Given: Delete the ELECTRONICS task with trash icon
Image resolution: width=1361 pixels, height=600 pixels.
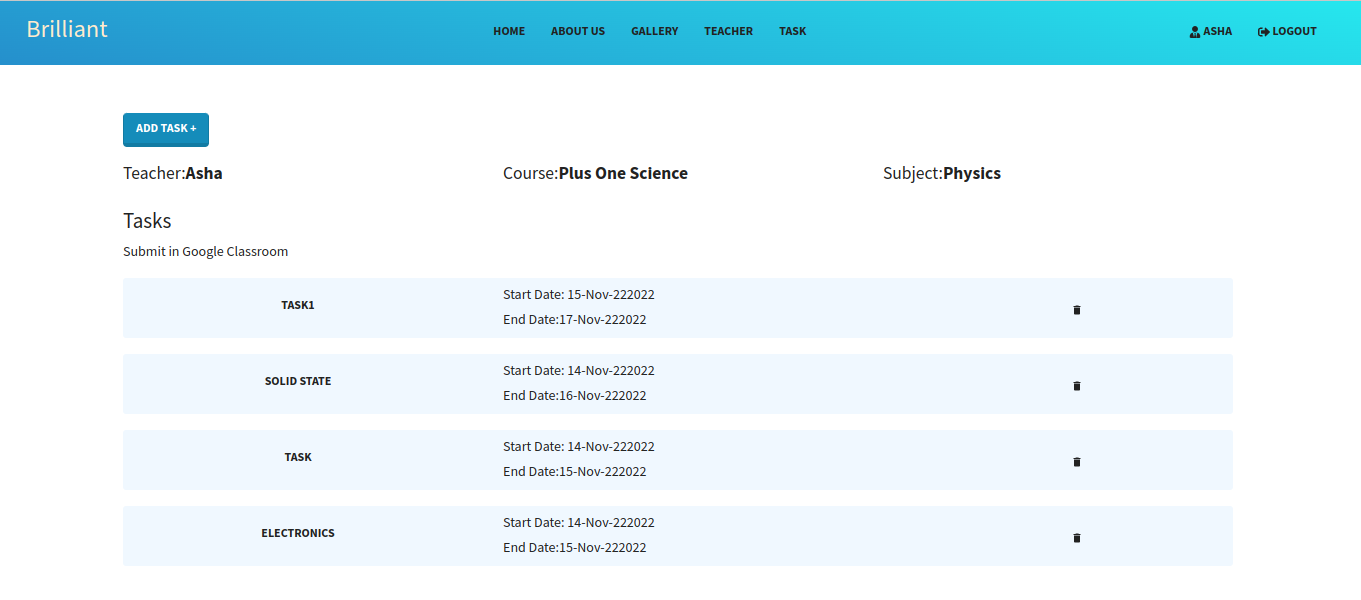Looking at the screenshot, I should [x=1077, y=538].
